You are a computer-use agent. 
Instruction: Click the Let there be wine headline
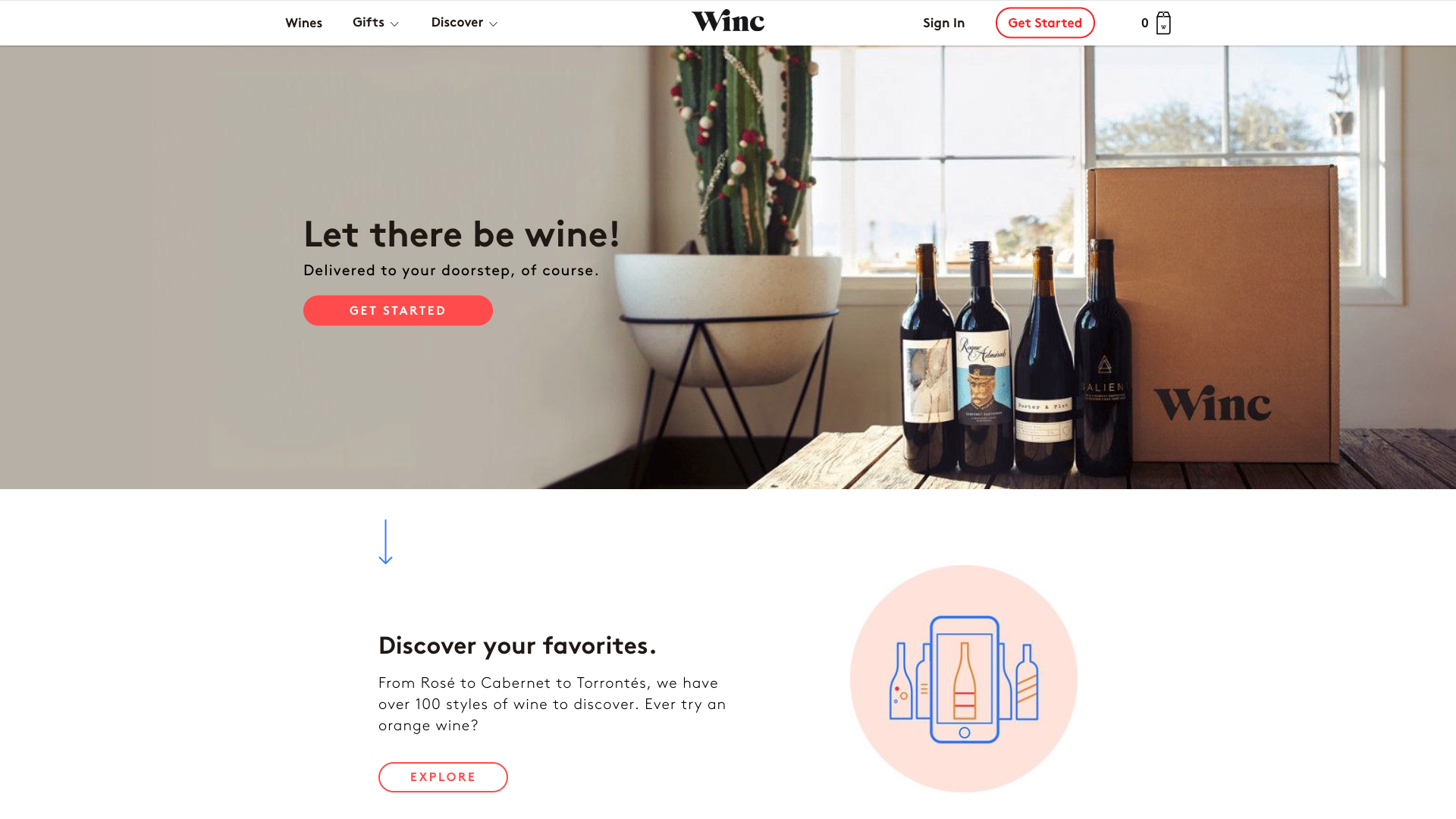coord(462,234)
